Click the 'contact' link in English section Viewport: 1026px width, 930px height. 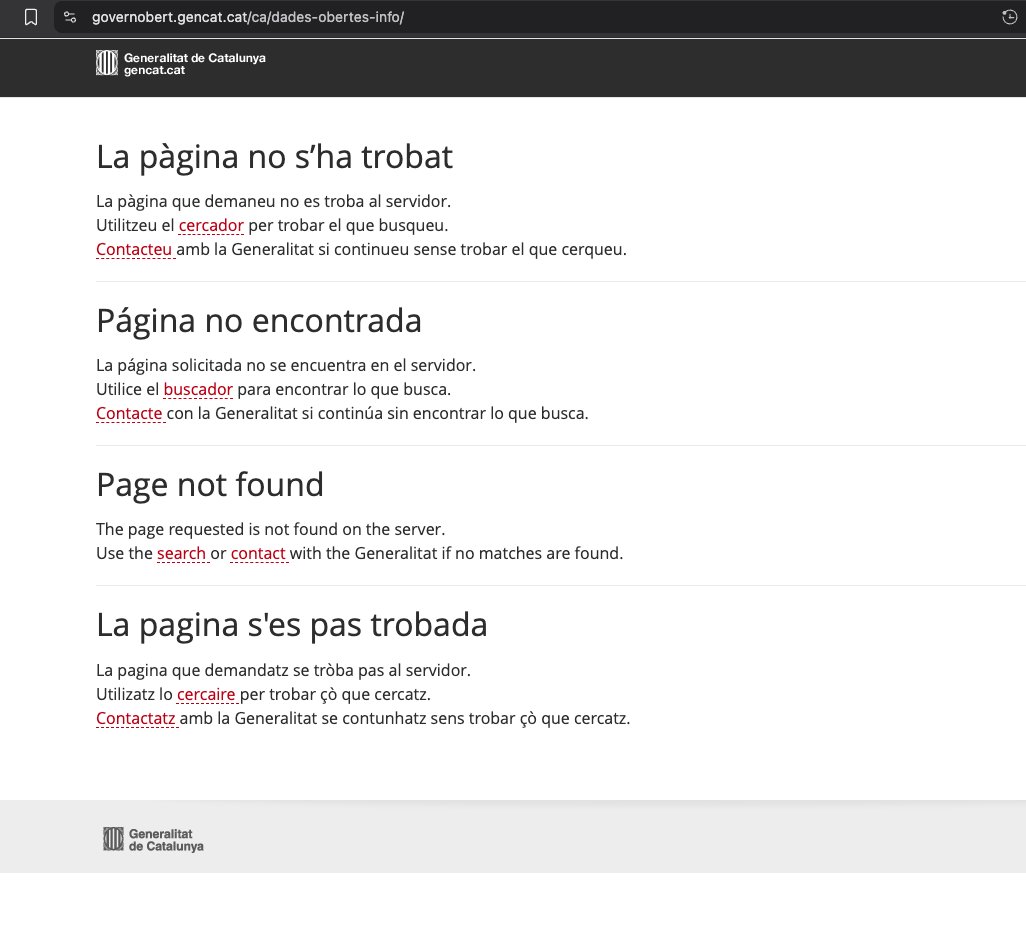click(258, 554)
